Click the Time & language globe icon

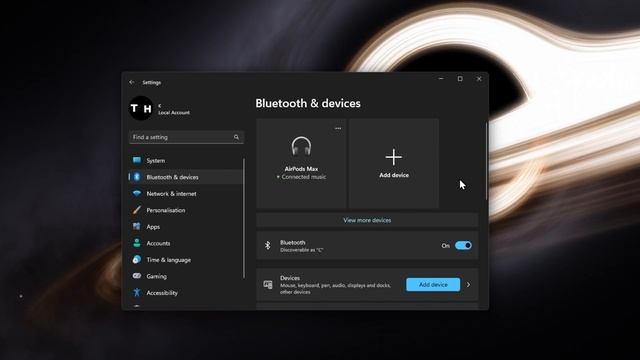[137, 260]
